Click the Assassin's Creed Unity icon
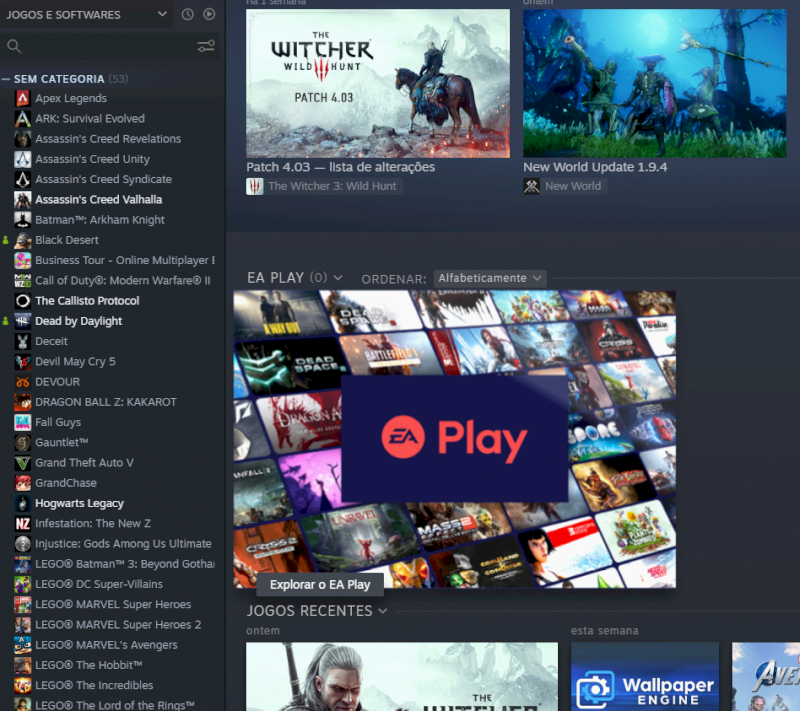The height and width of the screenshot is (711, 800). point(22,159)
